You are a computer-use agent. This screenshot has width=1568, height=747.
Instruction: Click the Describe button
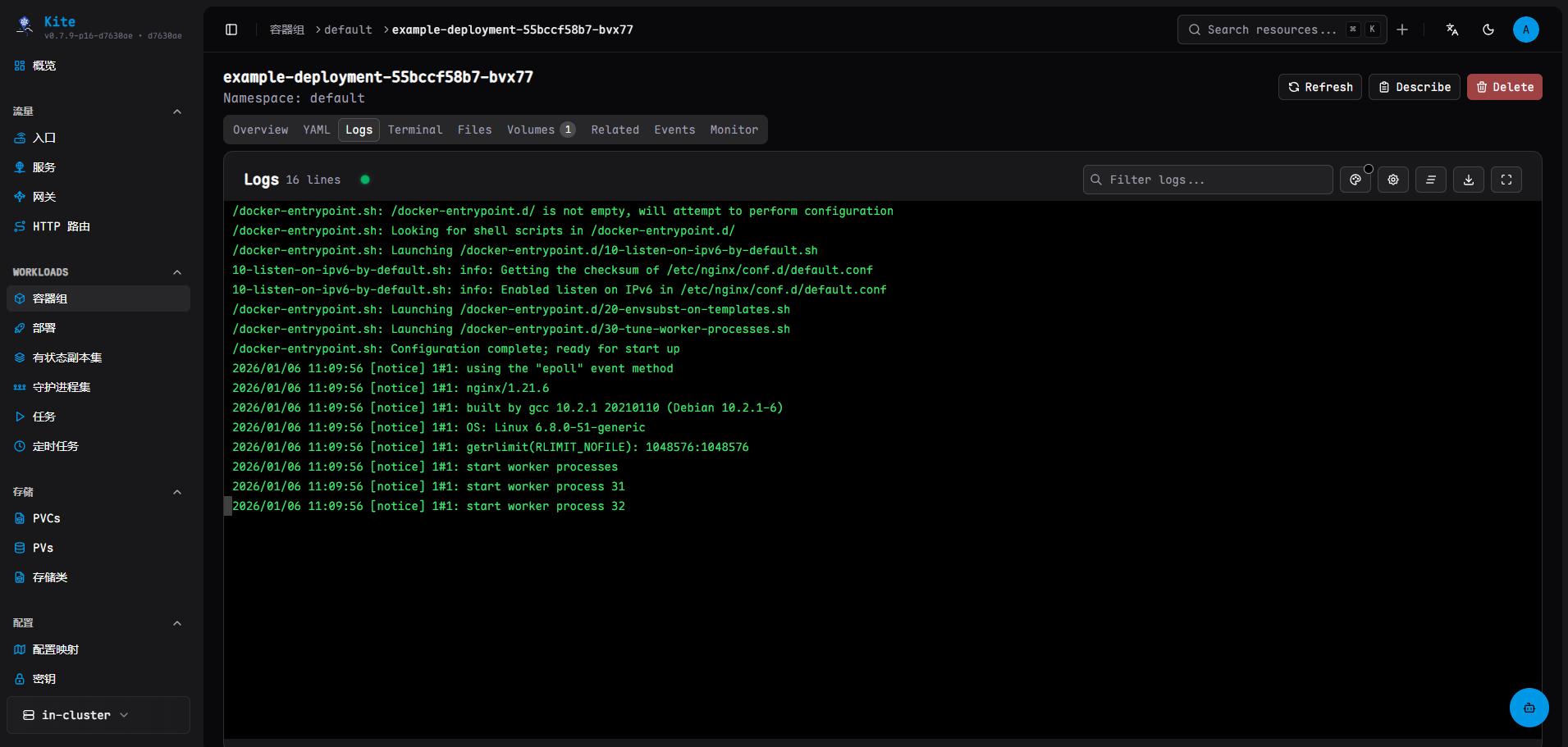1414,87
